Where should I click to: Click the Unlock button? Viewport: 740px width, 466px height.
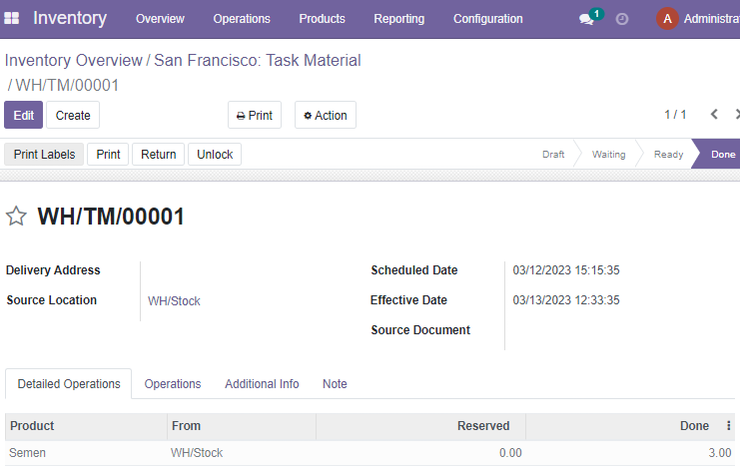coord(215,154)
